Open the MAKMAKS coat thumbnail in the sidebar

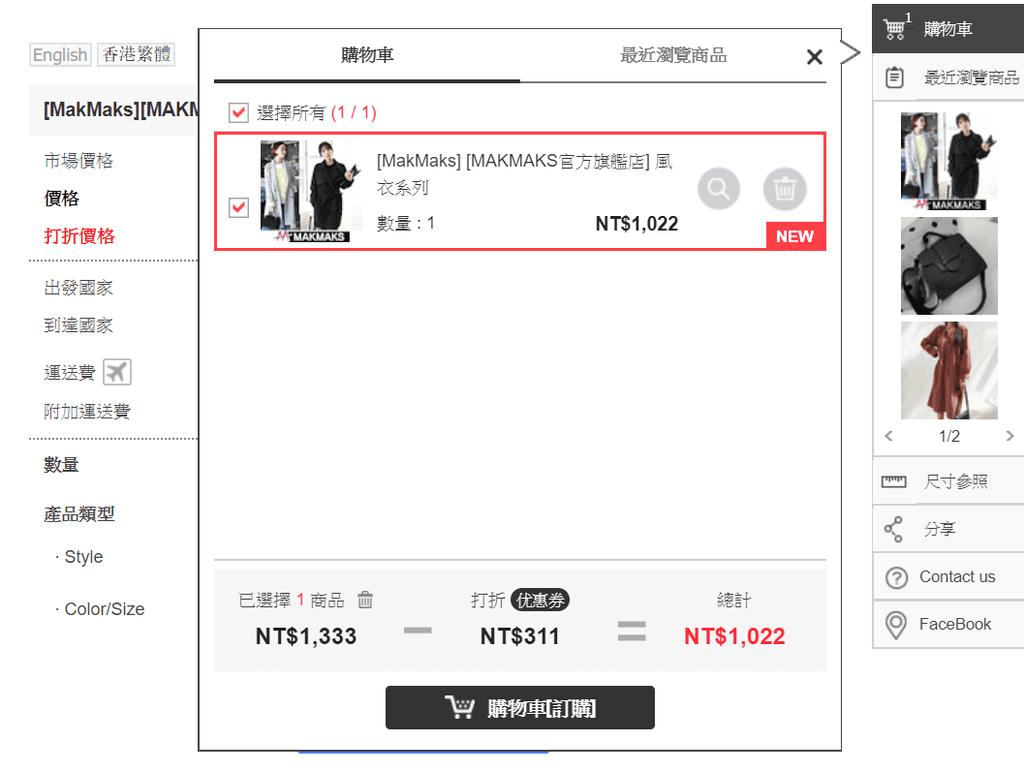coord(949,161)
